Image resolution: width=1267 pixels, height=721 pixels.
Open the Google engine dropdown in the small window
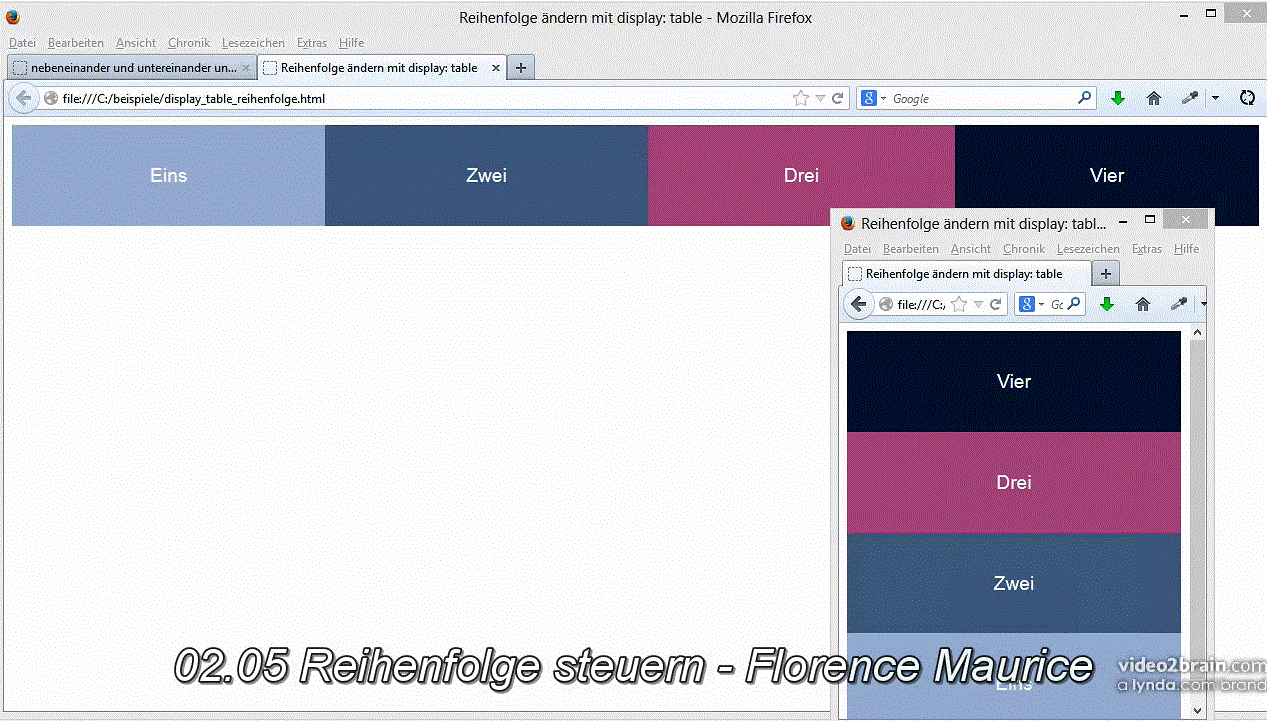click(x=1032, y=304)
